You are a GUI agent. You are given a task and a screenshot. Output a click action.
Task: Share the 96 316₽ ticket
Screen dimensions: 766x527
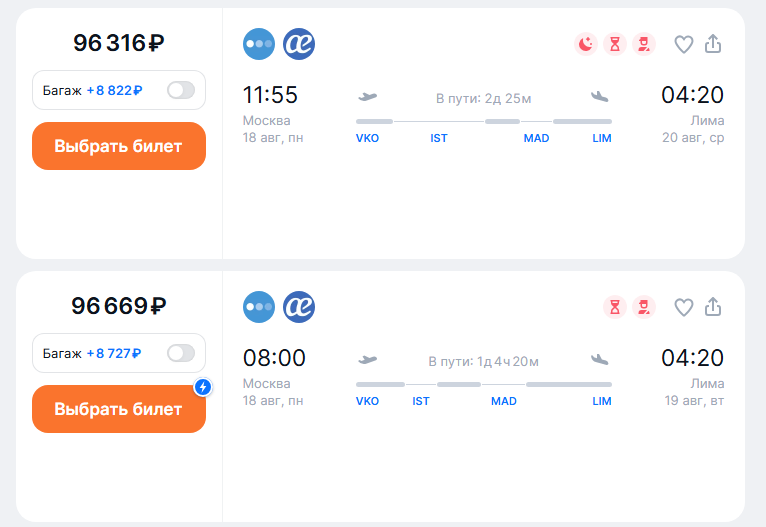(713, 44)
